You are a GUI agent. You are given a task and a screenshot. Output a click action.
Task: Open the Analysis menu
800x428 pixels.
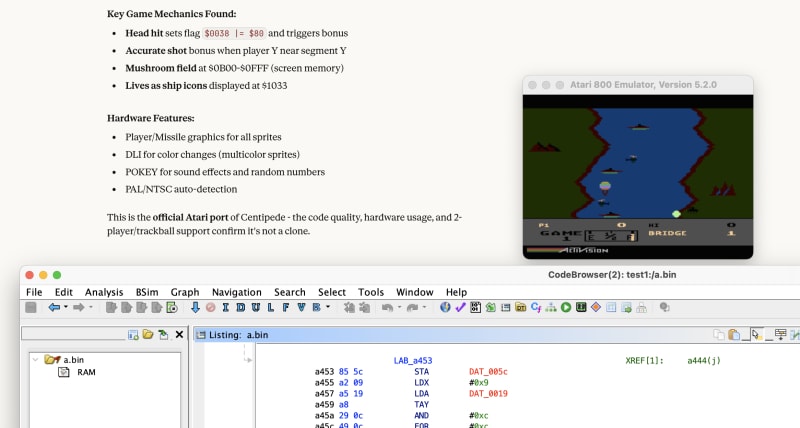tap(104, 291)
